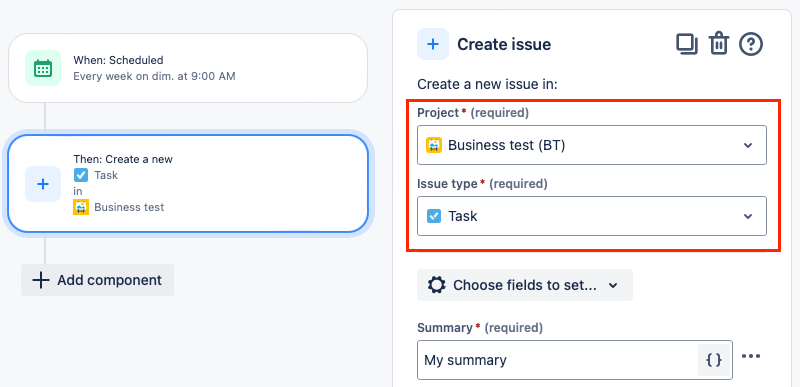Click the Project dropdown chevron arrow
Image resolution: width=800 pixels, height=387 pixels.
pos(748,145)
